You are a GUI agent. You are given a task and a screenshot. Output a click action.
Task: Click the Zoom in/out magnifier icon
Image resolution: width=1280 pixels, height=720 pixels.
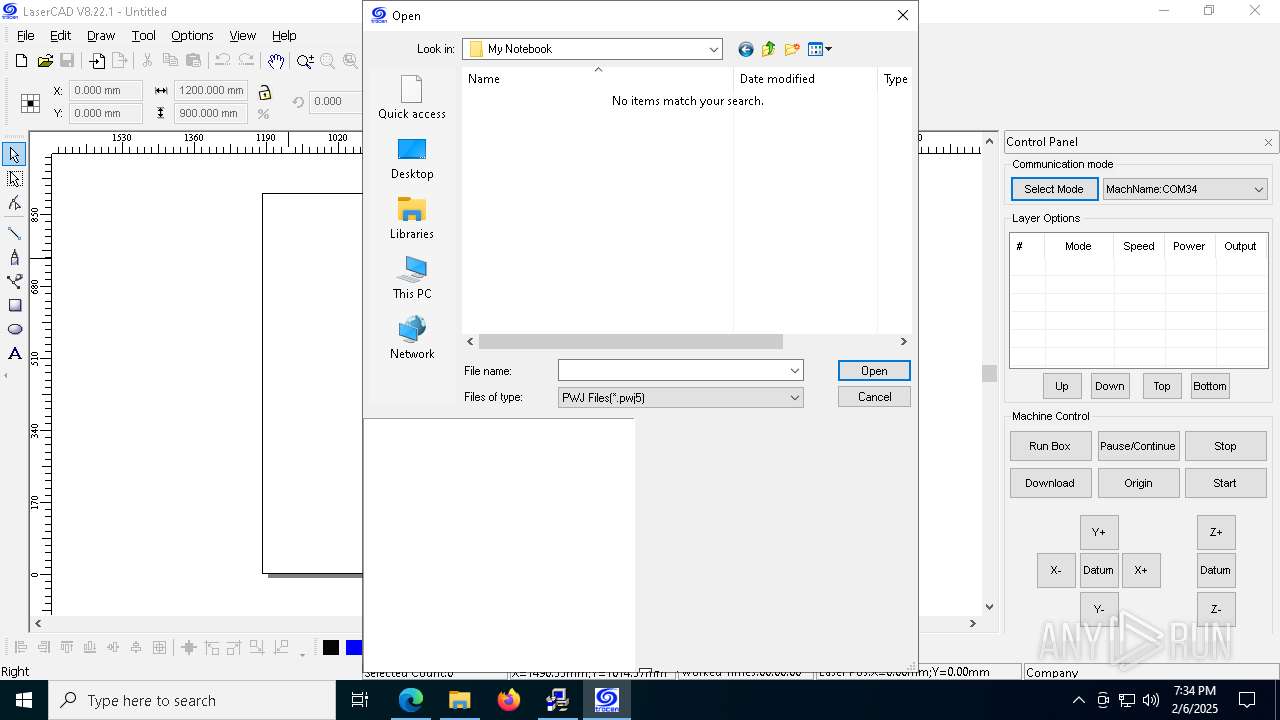tap(305, 61)
